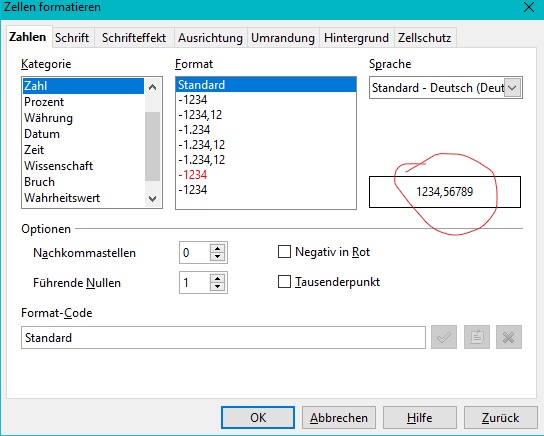The width and height of the screenshot is (544, 436).
Task: Click the Führende Nullen number field
Action: (195, 282)
